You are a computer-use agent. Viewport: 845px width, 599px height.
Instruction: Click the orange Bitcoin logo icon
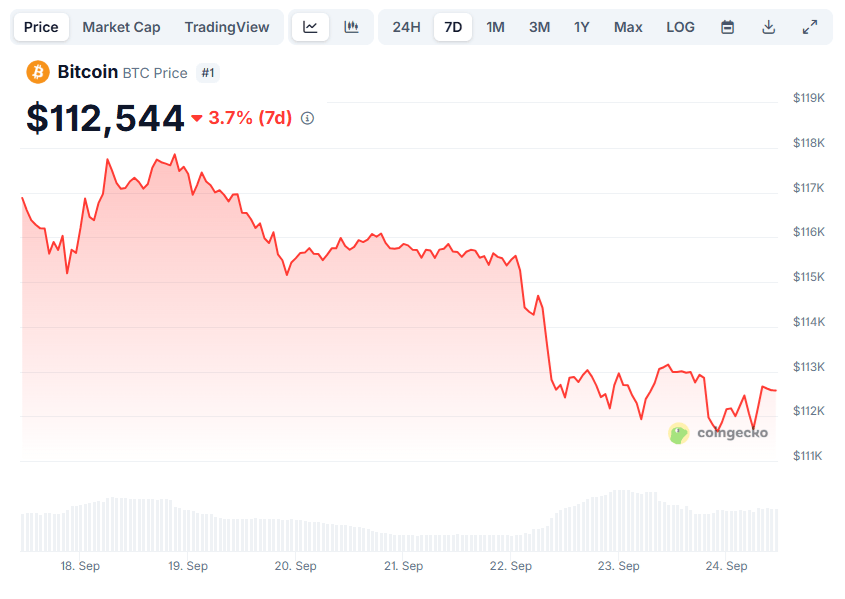click(x=38, y=72)
